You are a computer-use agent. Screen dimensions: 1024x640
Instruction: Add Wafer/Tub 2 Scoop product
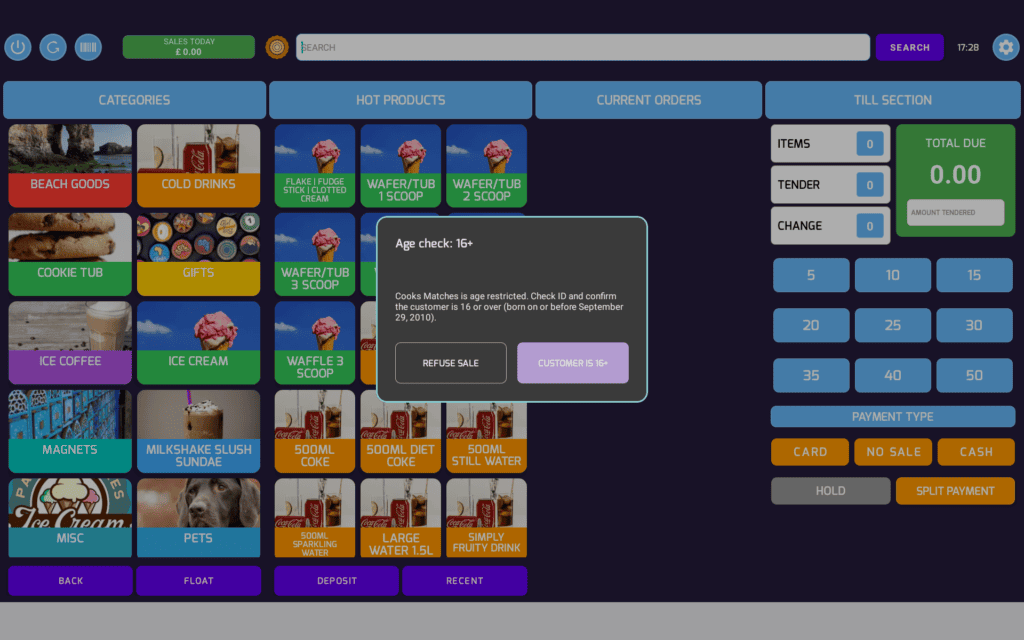pos(487,165)
